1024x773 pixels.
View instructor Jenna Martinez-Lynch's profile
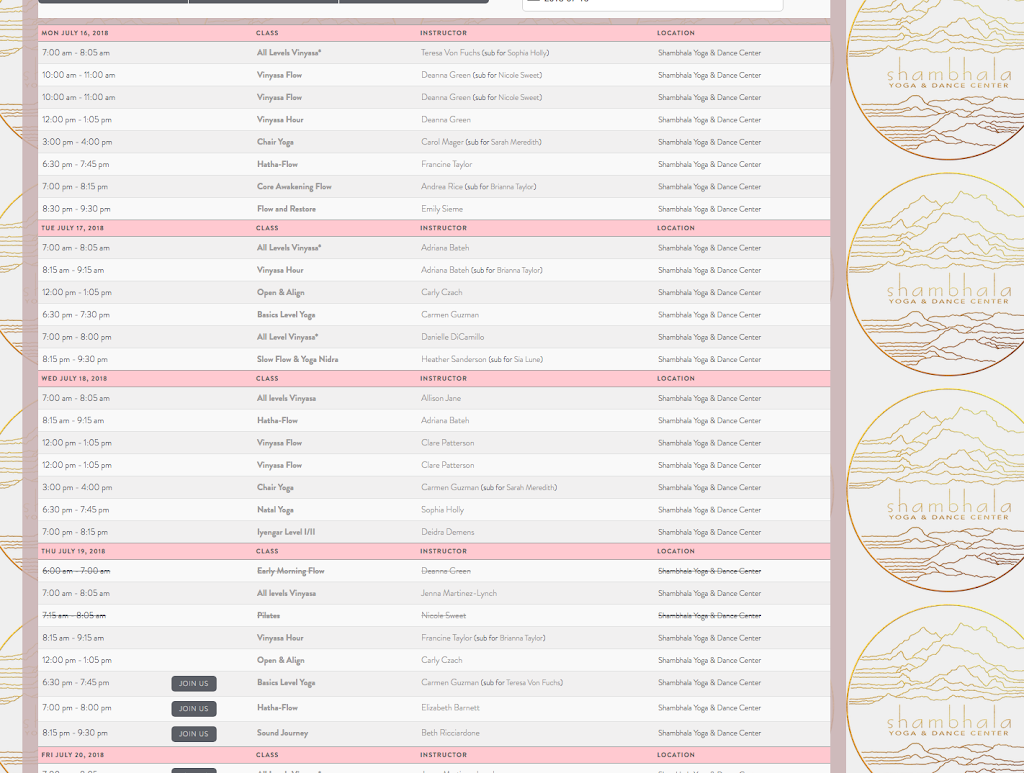[458, 593]
